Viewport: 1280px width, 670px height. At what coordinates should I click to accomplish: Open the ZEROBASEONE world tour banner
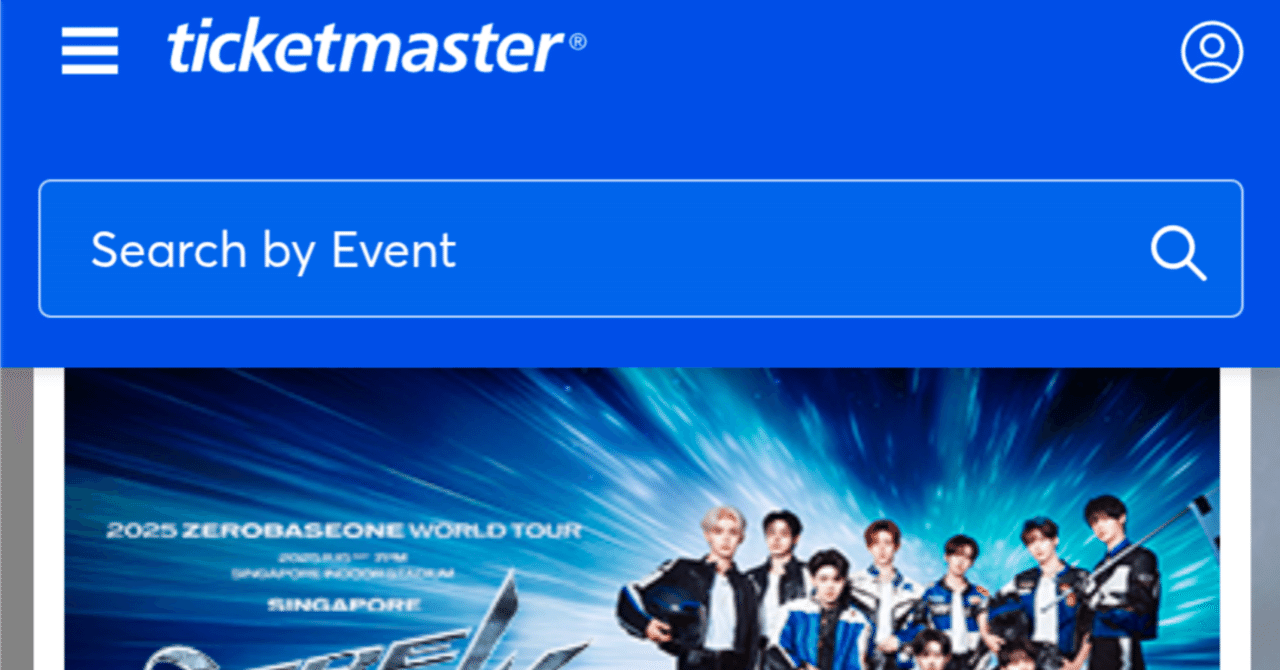[642, 519]
